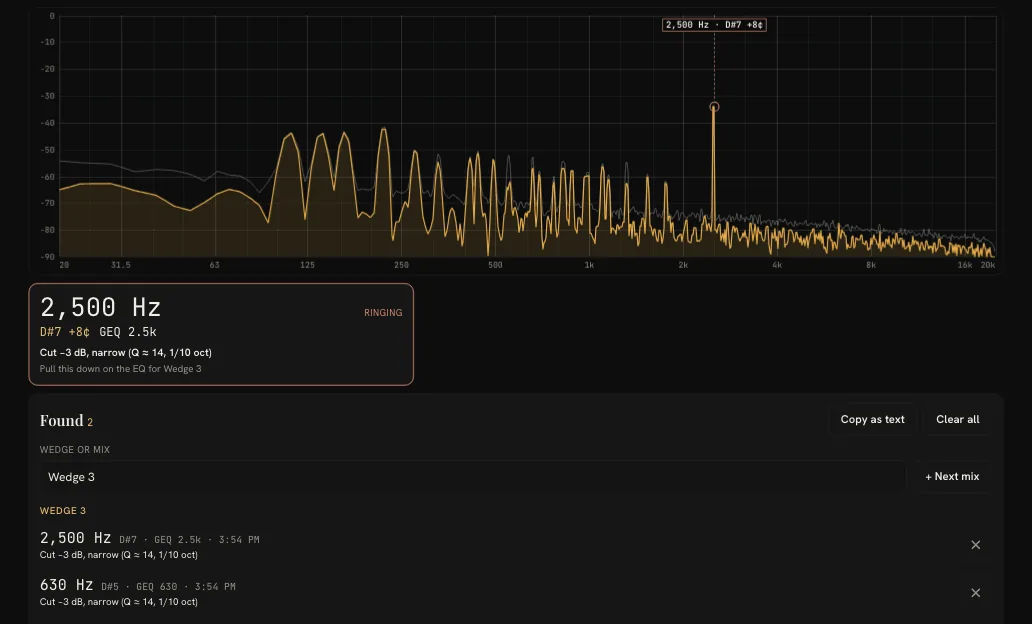1032x624 pixels.
Task: Click the D#7 +8¢ note readout in card
Action: [x=64, y=332]
